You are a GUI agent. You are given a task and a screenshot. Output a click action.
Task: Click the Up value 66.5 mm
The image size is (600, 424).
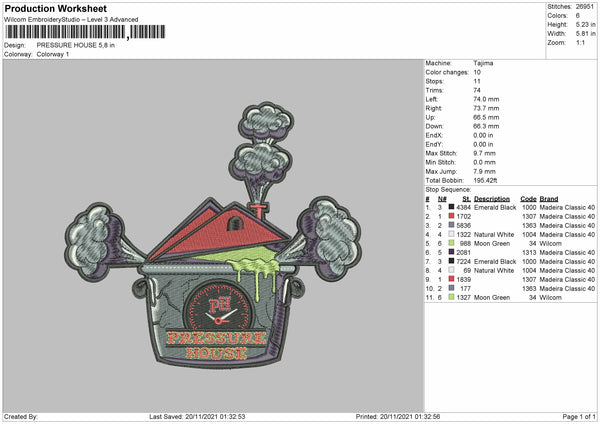(x=486, y=117)
